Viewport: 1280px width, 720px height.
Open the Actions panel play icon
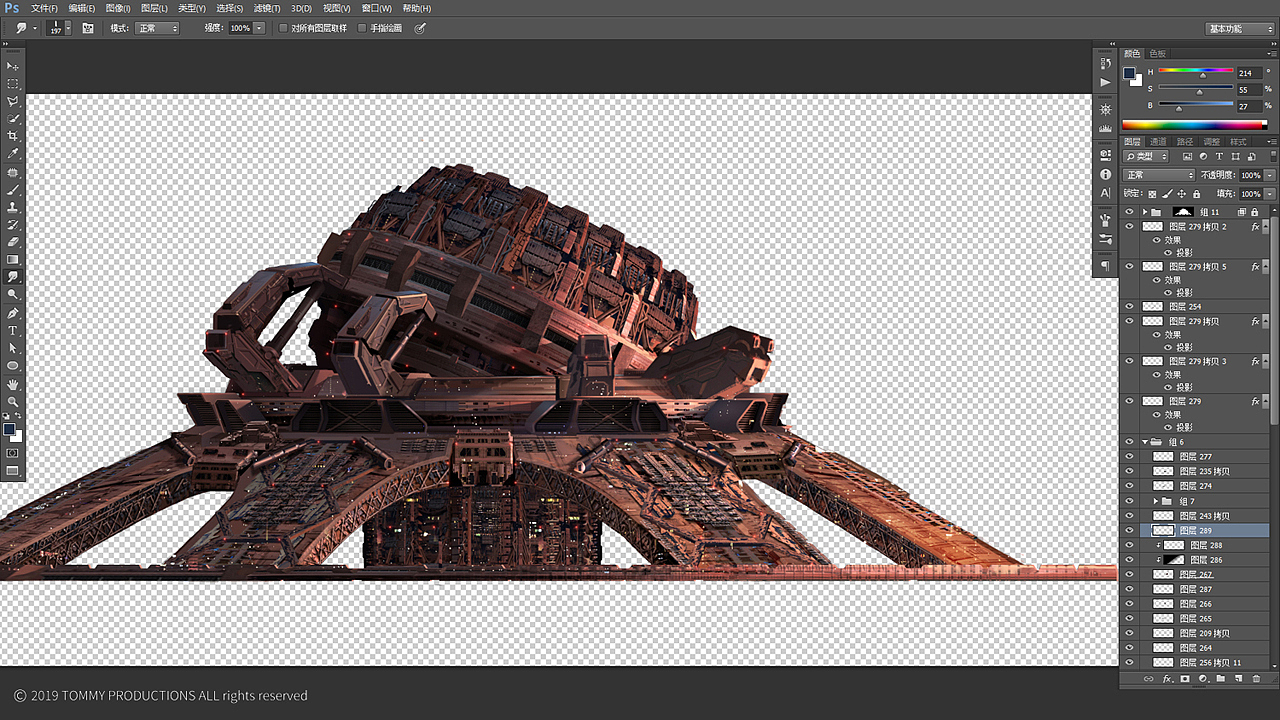[x=1105, y=82]
